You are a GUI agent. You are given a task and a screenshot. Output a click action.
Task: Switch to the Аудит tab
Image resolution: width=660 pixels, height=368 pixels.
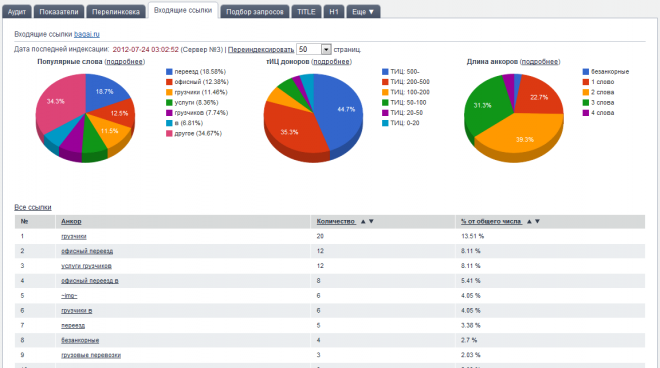(x=17, y=12)
